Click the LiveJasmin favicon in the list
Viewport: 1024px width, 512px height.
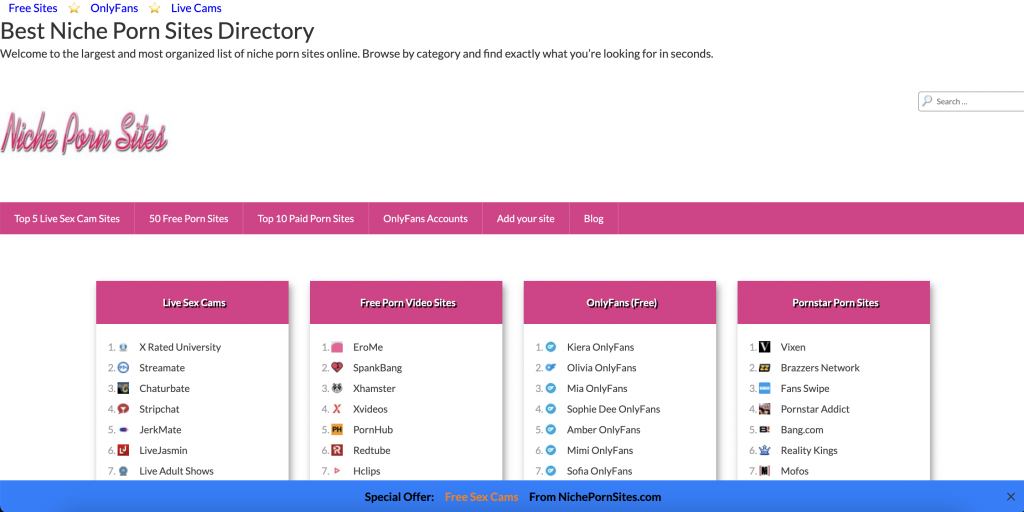pos(123,450)
